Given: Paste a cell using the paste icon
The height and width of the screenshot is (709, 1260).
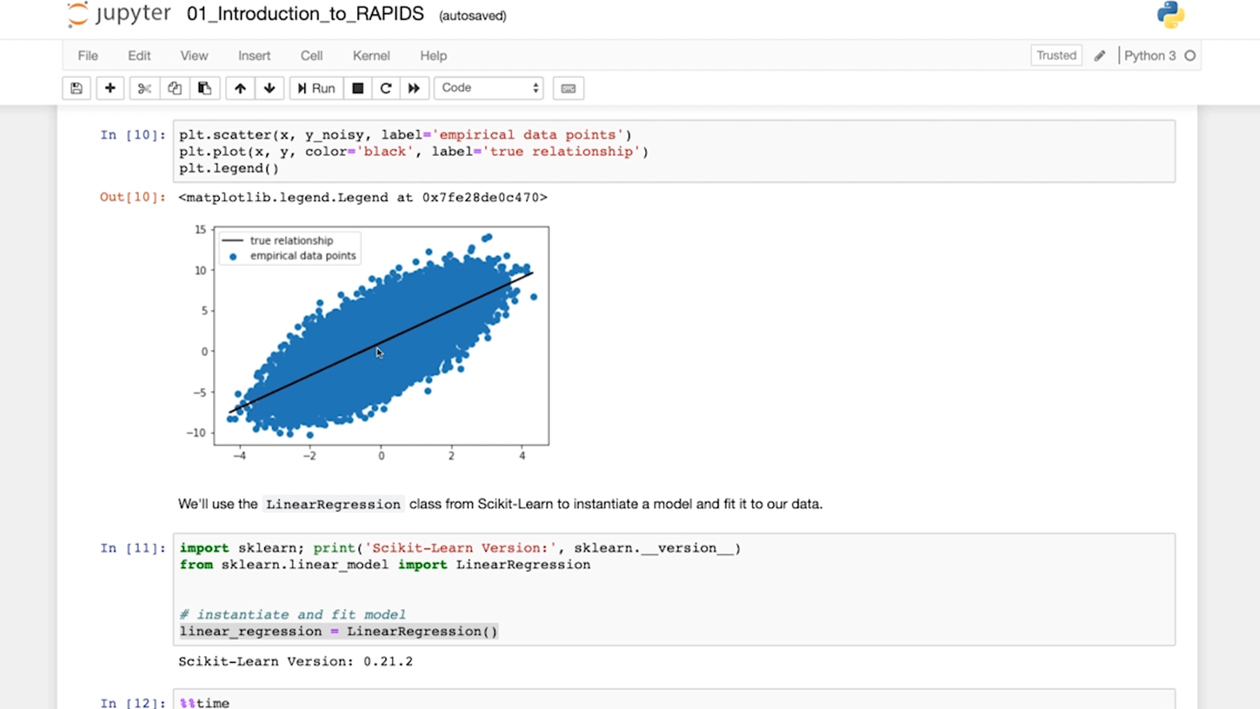Looking at the screenshot, I should [x=205, y=88].
